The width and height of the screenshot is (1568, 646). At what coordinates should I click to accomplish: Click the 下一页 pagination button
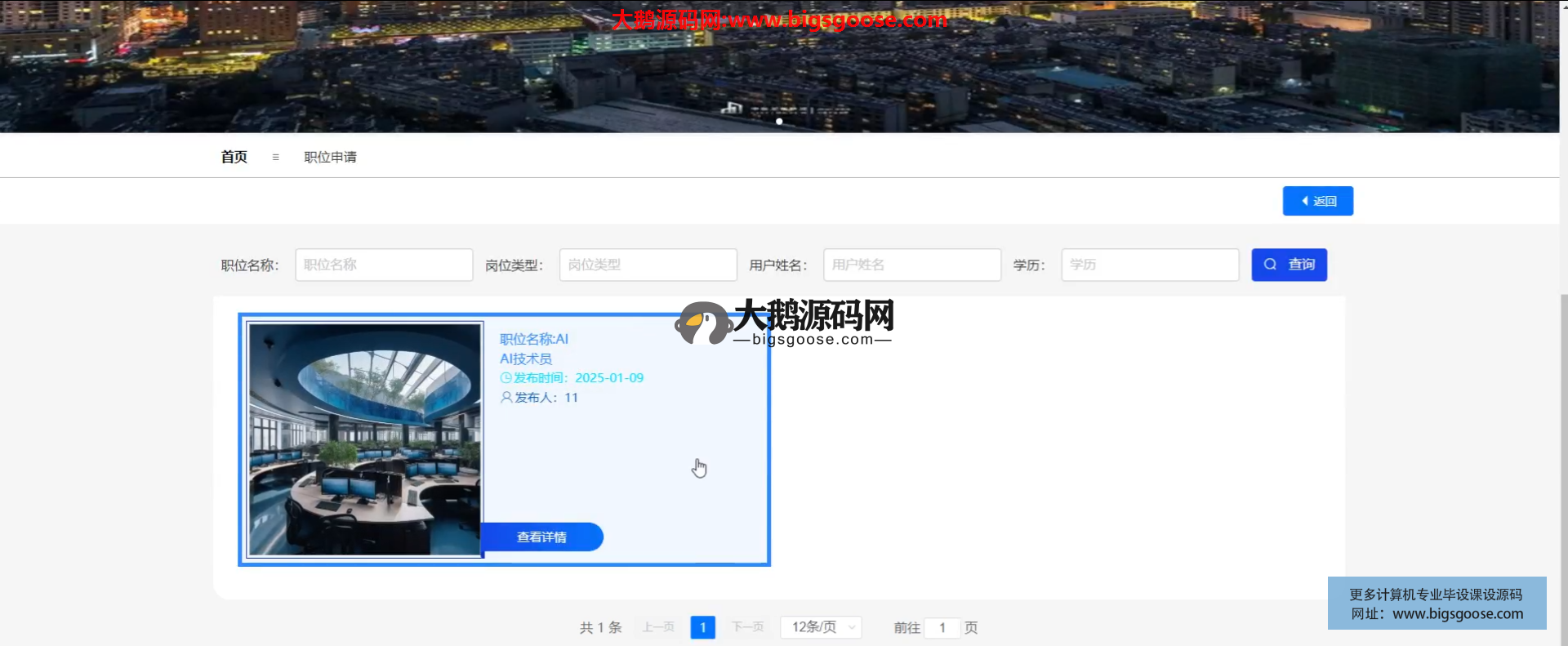(747, 627)
